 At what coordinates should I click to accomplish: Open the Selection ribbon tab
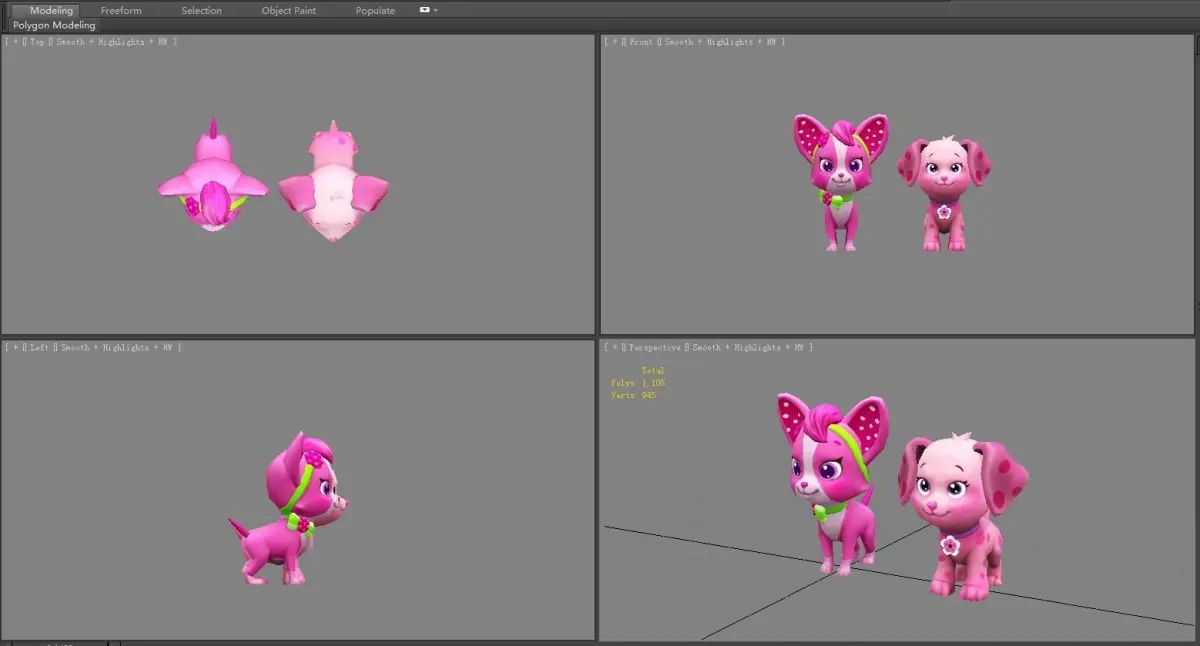[201, 10]
